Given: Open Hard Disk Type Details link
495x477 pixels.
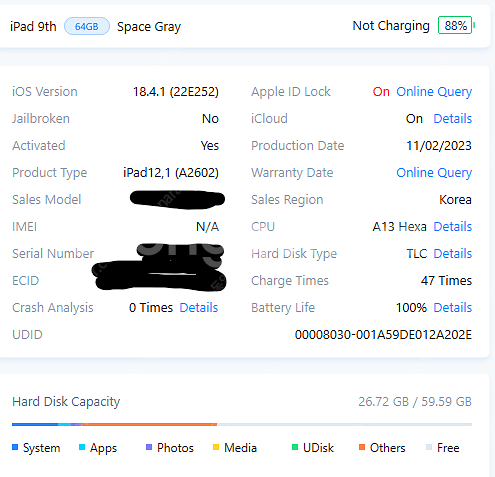Looking at the screenshot, I should [453, 254].
